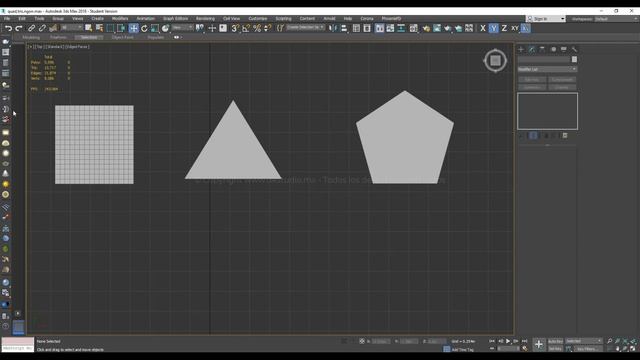Open the Workspaces Default dropdown
The width and height of the screenshot is (640, 360).
(x=616, y=19)
